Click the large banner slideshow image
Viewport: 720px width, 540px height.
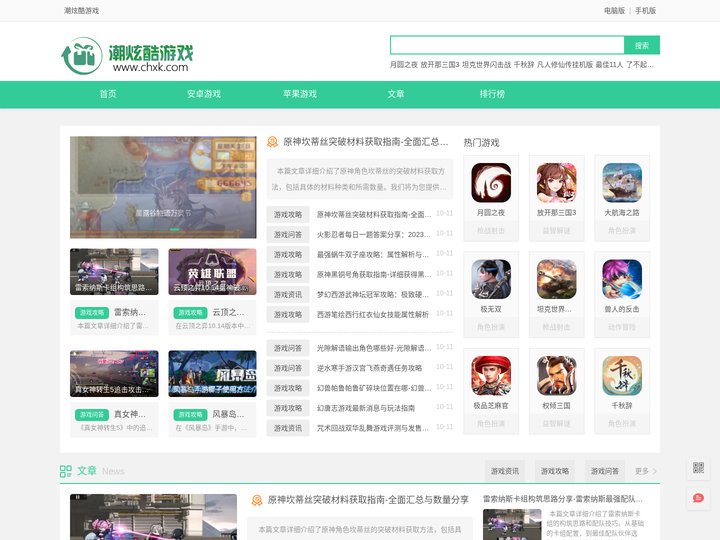[x=163, y=187]
